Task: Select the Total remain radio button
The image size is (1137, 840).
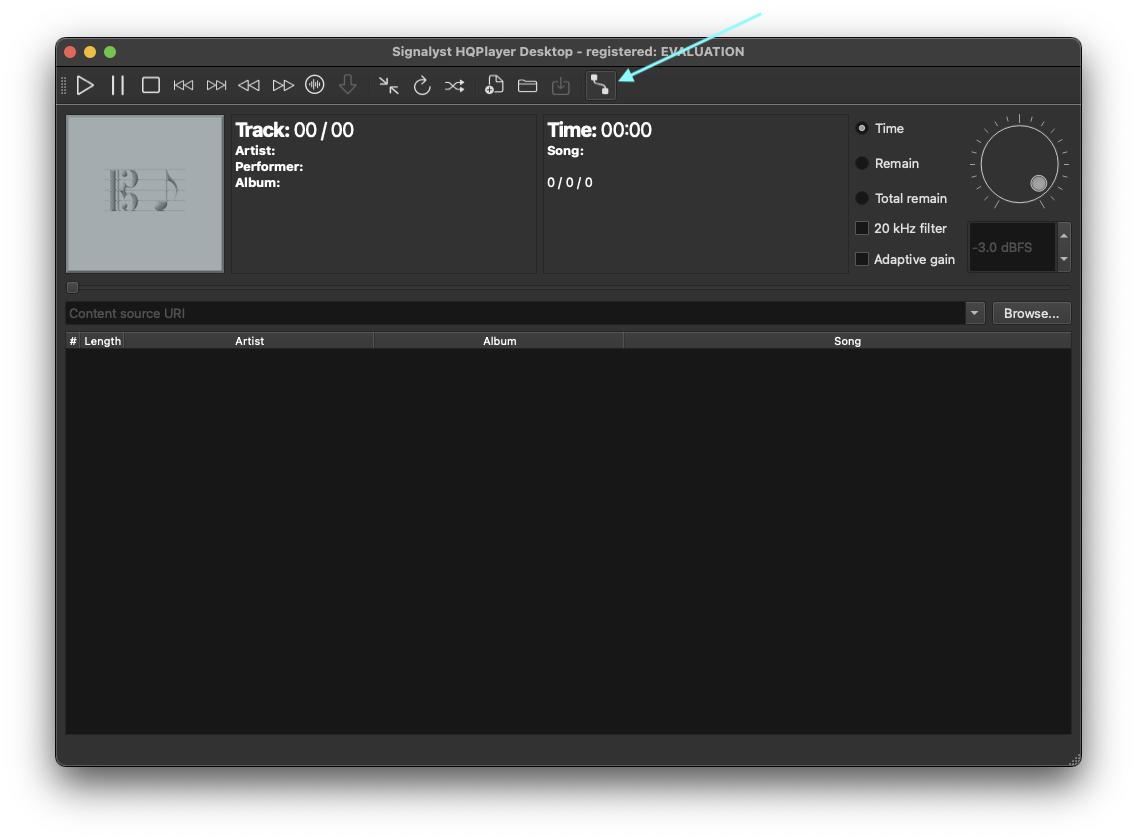Action: 862,199
